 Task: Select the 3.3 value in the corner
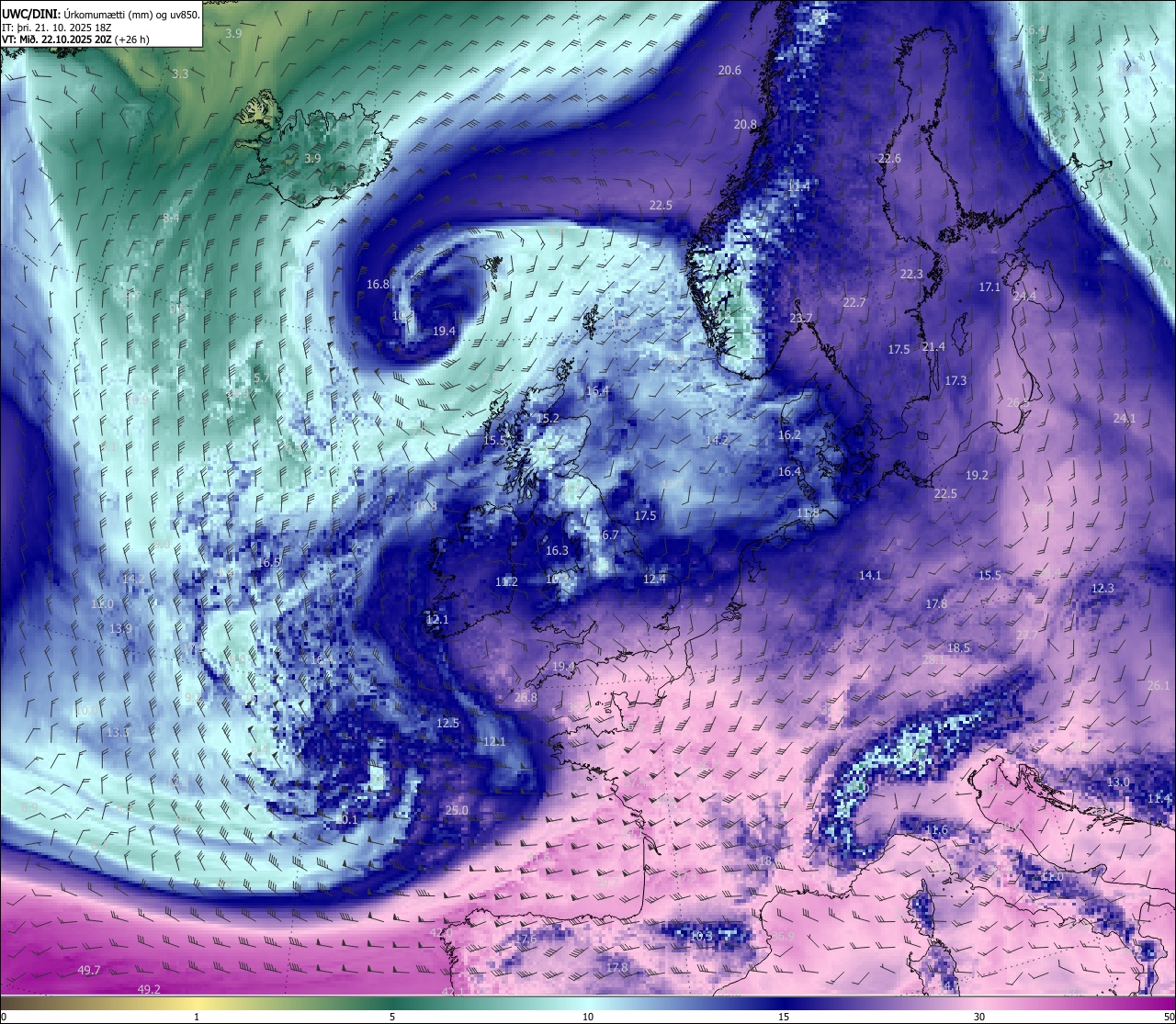point(180,74)
